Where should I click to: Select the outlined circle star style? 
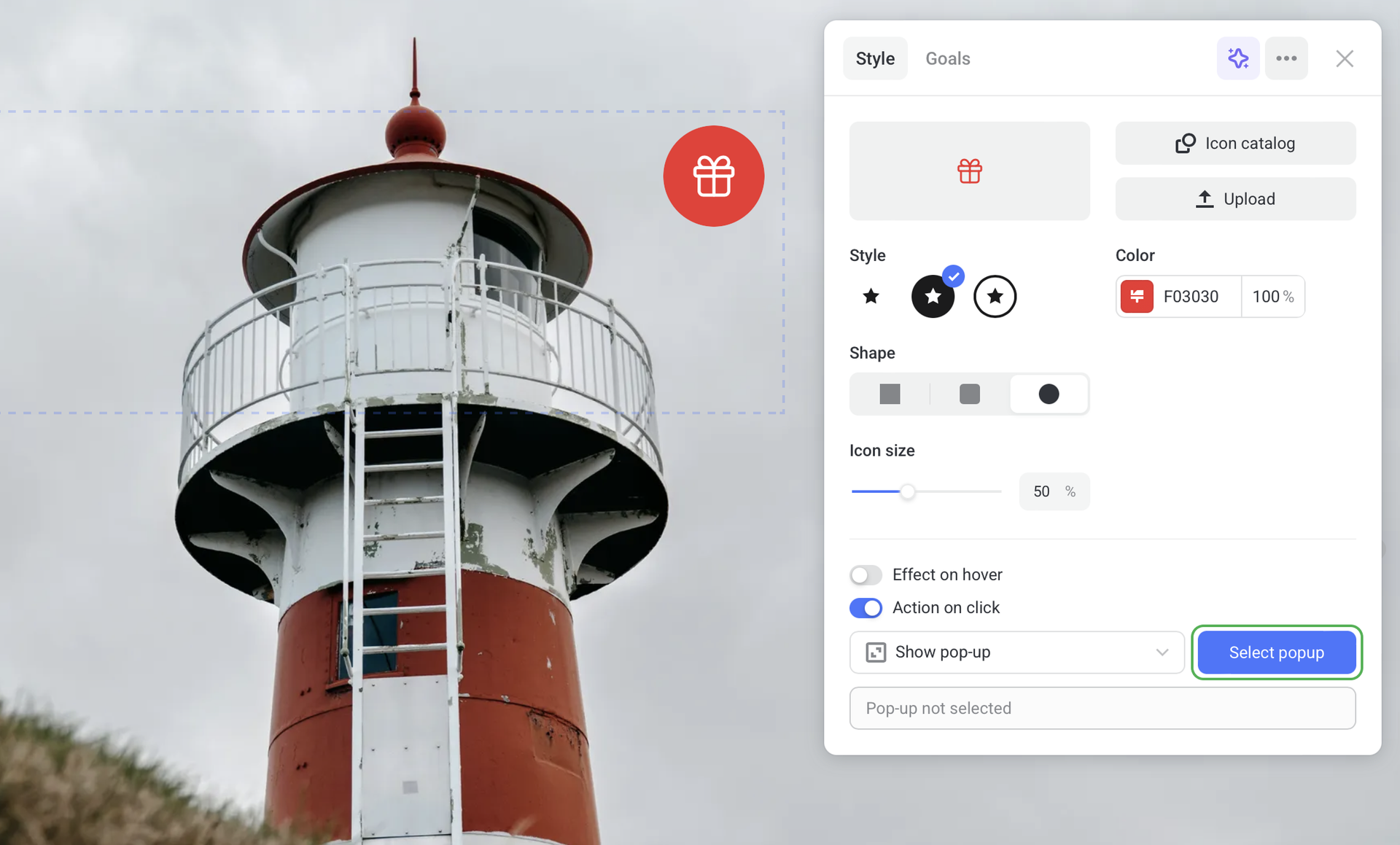click(x=995, y=297)
